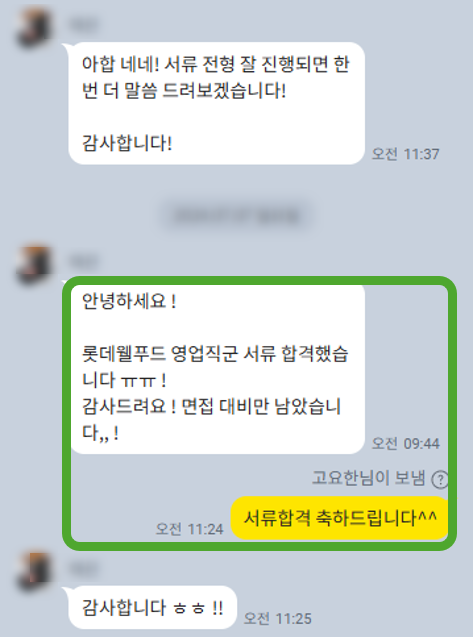The width and height of the screenshot is (473, 637).
Task: Select the yellow 서류합격 축하드립니다^^ bubble
Action: tap(340, 518)
